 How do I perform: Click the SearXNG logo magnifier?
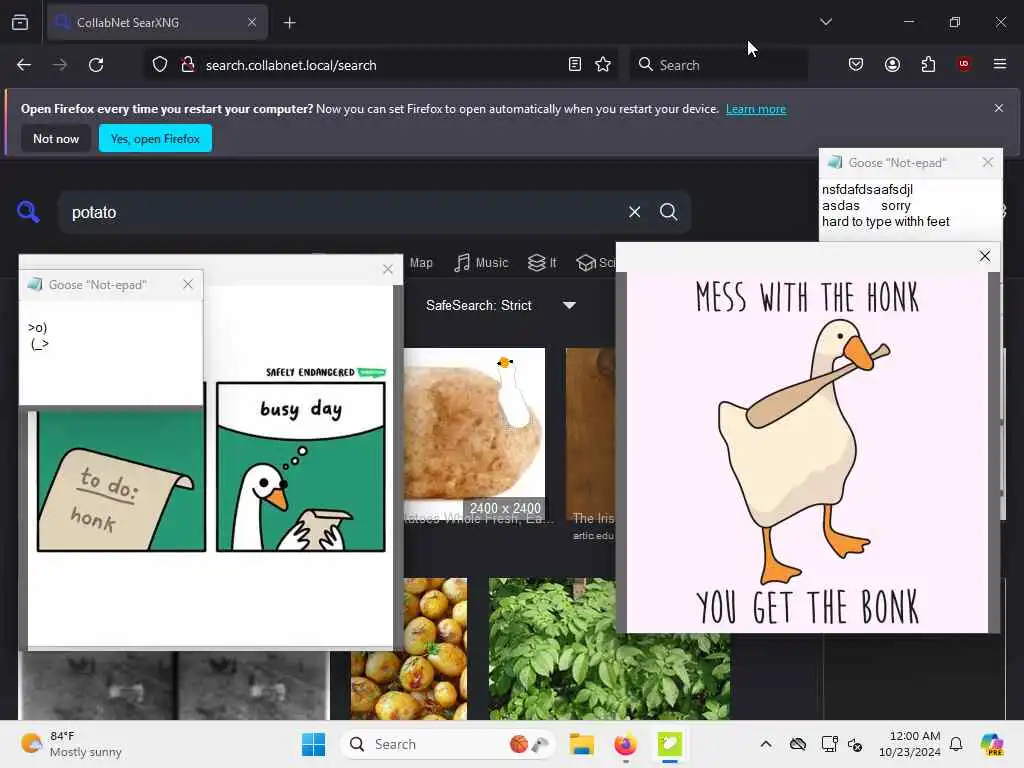point(28,212)
